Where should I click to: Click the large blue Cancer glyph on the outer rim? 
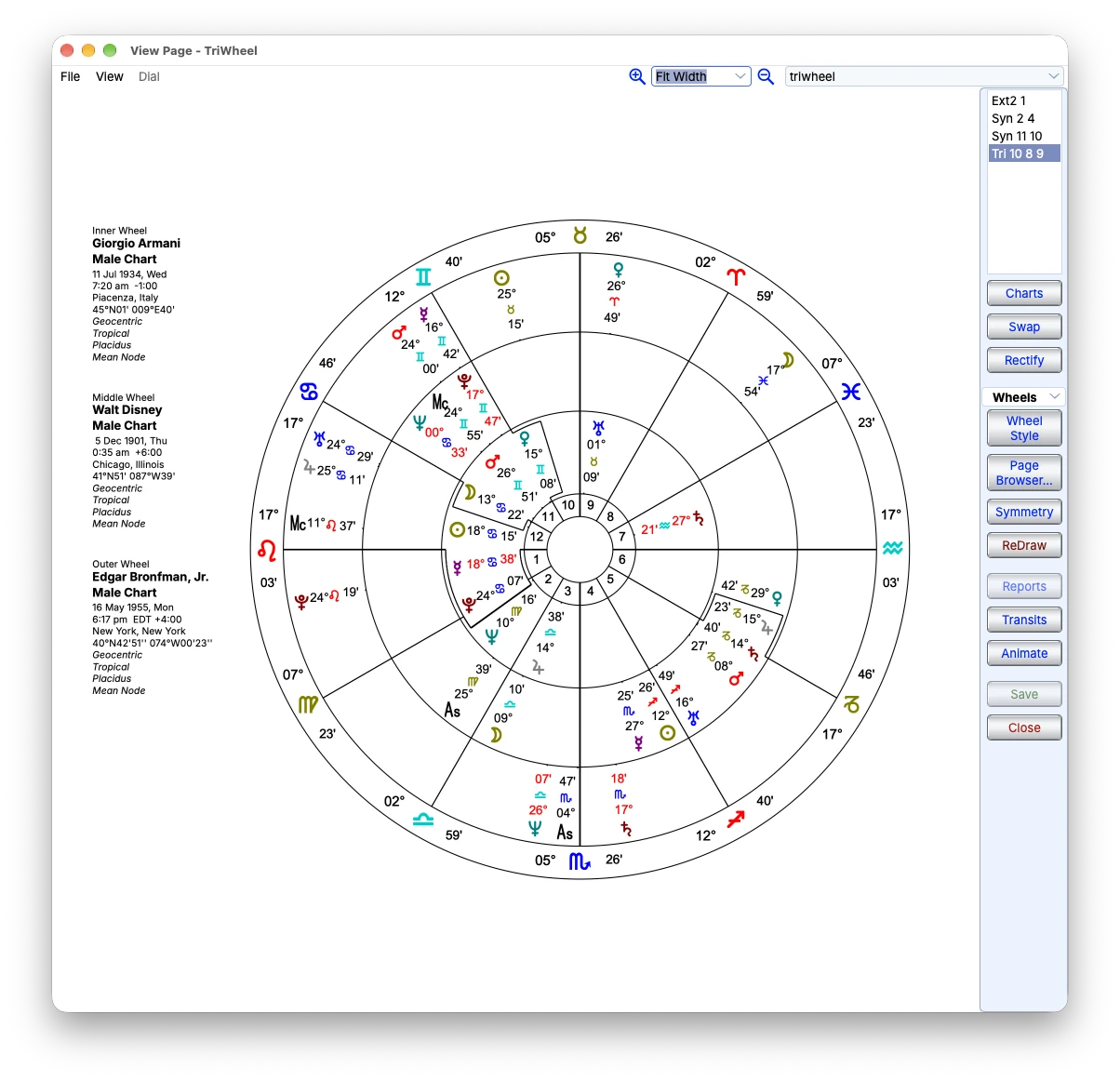309,392
